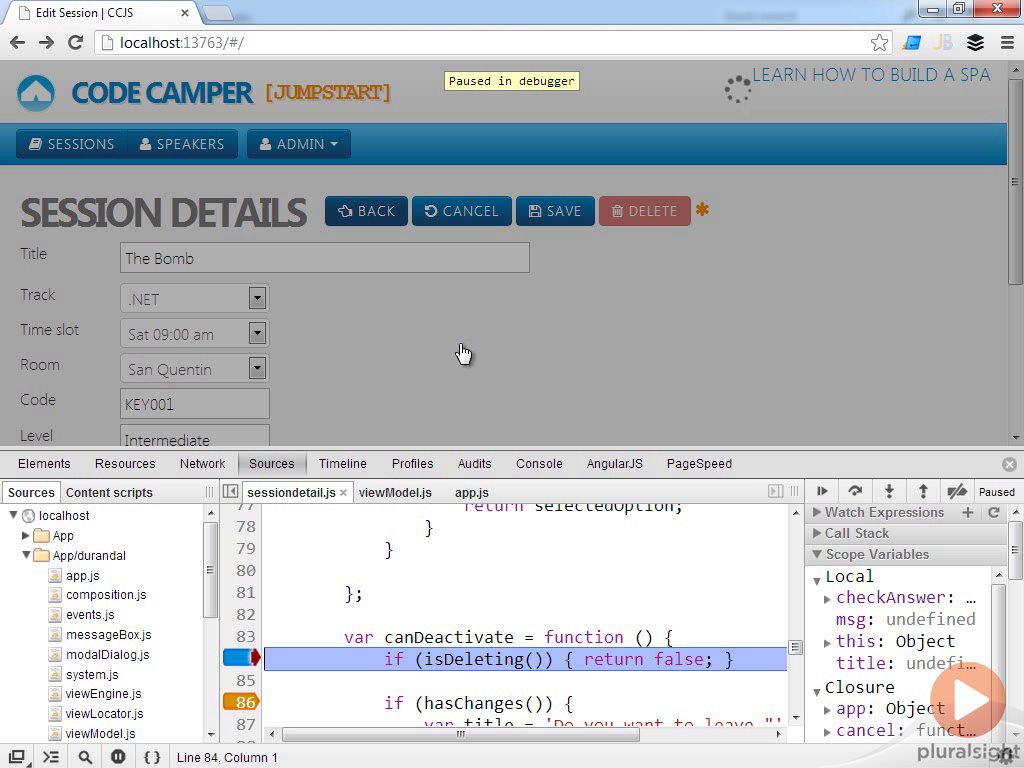Go to Speakers in navigation bar
Screen dimensions: 1024x768
coord(182,144)
